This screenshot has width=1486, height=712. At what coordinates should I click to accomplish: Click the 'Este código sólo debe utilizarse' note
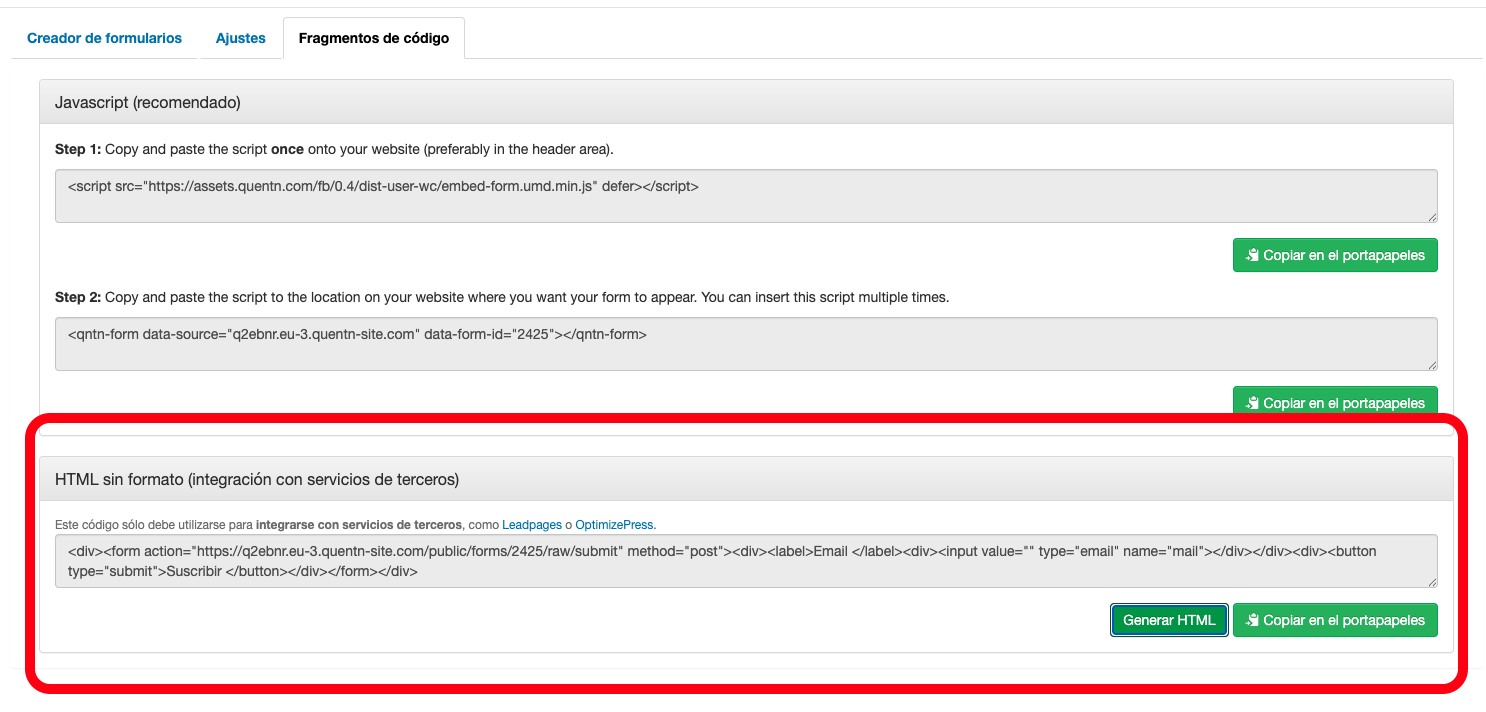[x=355, y=524]
